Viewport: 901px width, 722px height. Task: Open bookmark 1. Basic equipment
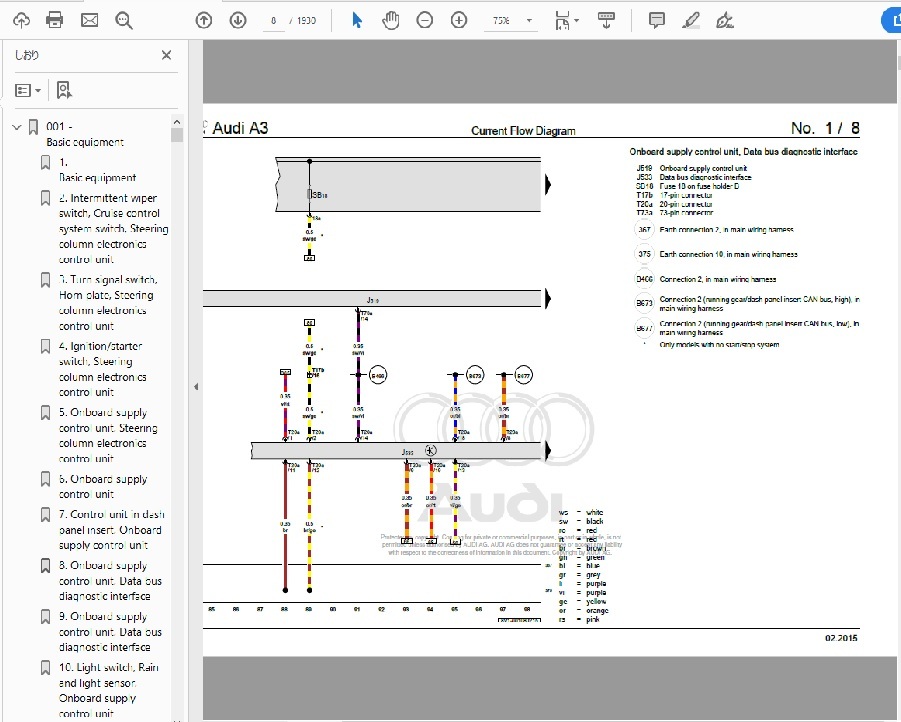pyautogui.click(x=98, y=170)
